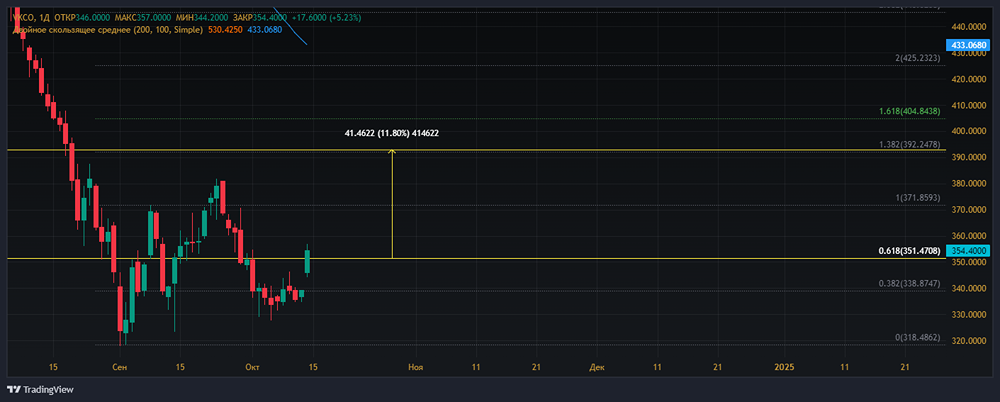The image size is (1000, 402).
Task: Click the blue 433.0680 tag on price axis
Action: tap(969, 45)
